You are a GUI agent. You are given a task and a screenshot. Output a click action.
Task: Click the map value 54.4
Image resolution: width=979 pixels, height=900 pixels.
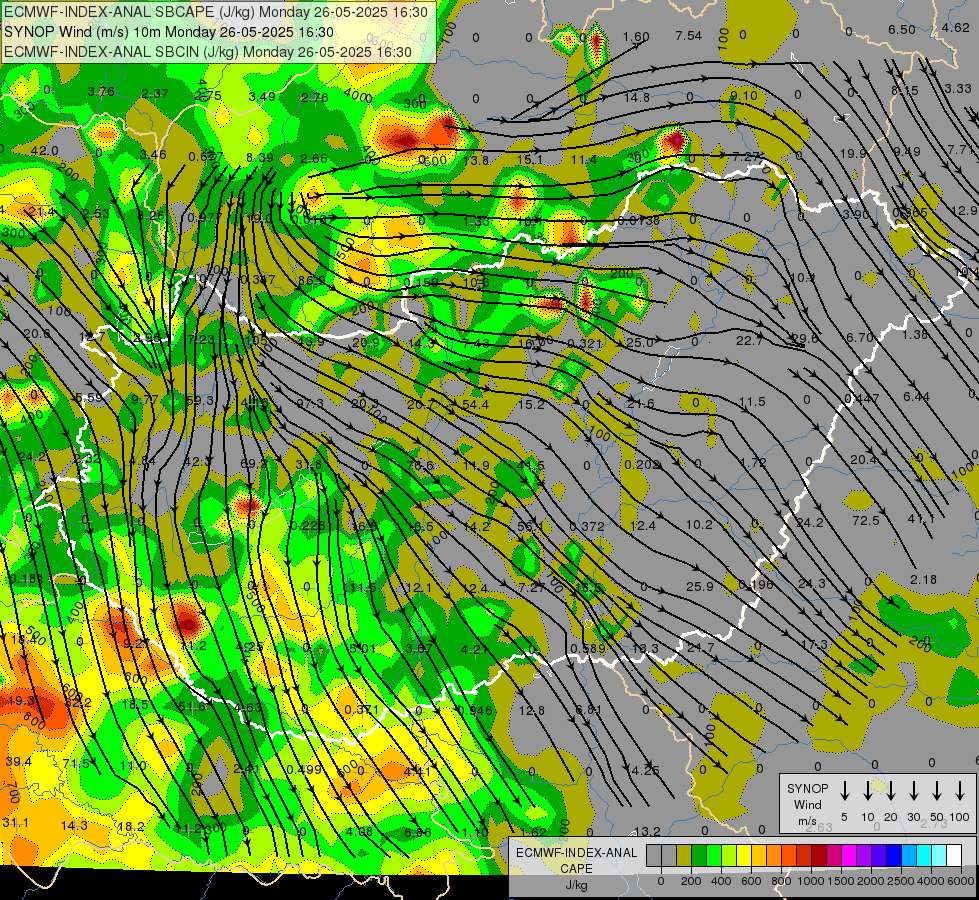[x=475, y=404]
